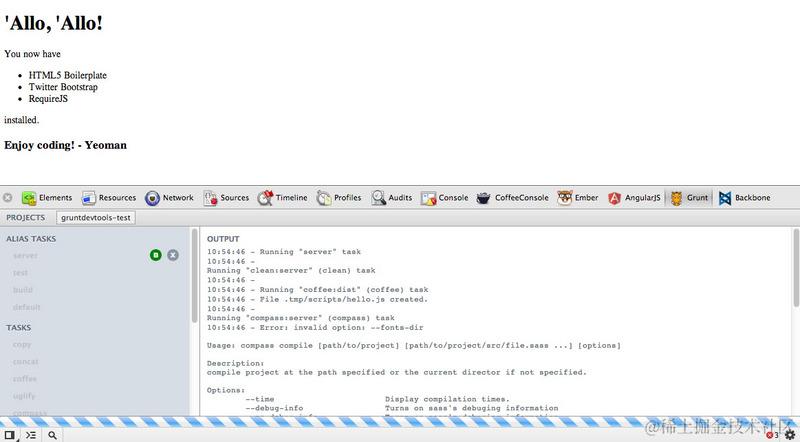Run the server alias task
Screen dimensions: 800x442
[x=26, y=255]
